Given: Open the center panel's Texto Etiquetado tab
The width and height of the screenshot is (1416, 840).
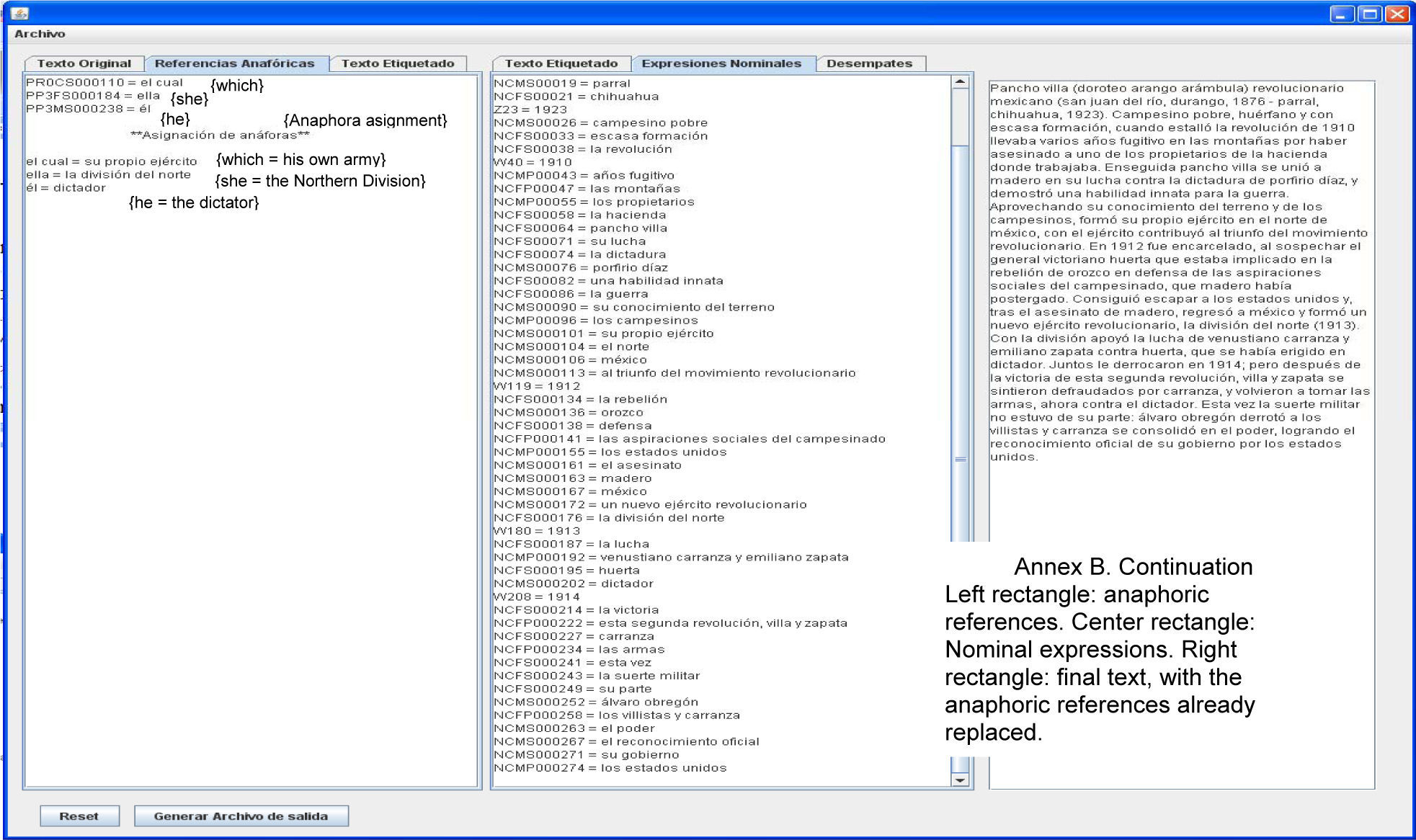Looking at the screenshot, I should tap(561, 63).
